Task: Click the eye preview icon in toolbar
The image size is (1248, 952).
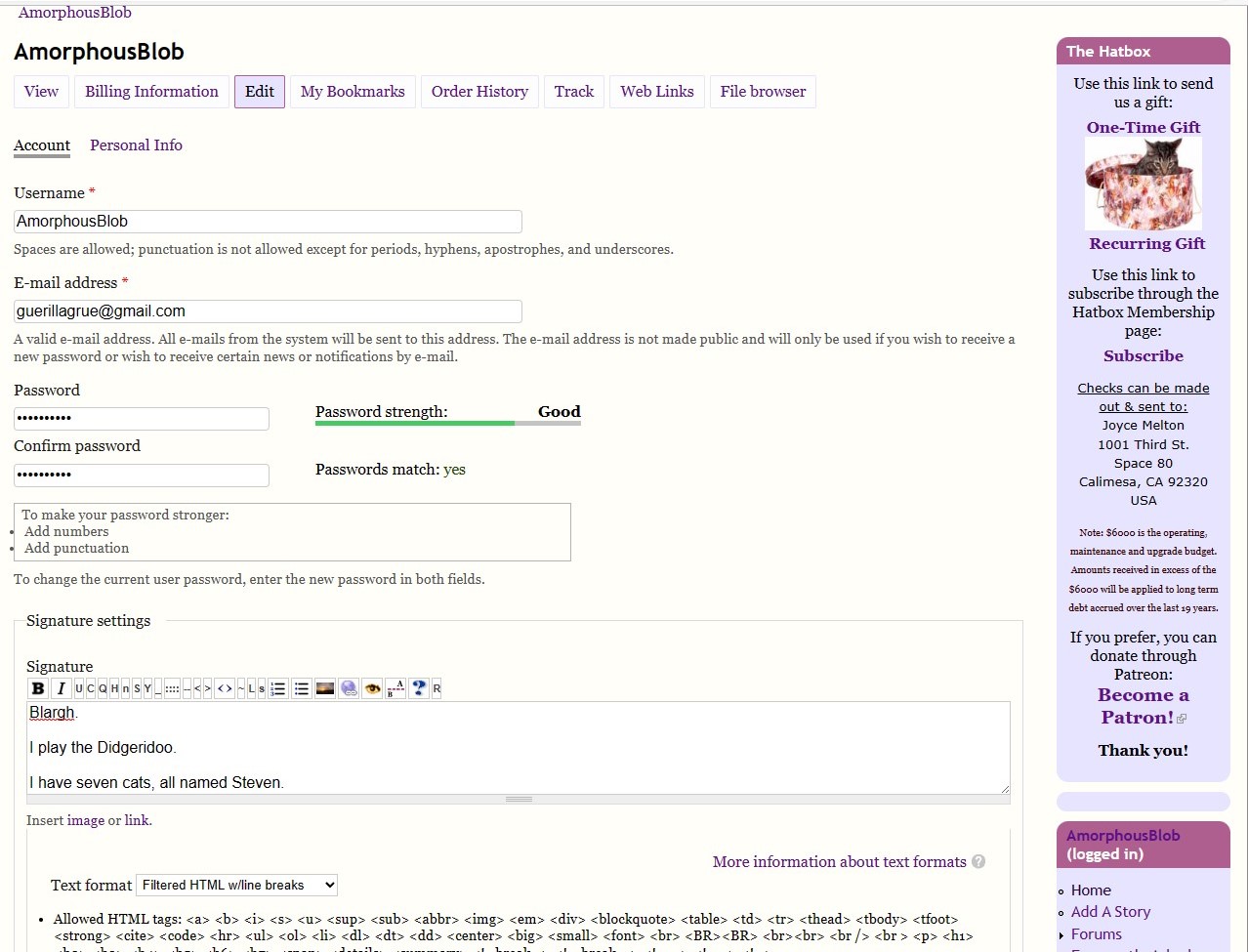Action: pyautogui.click(x=372, y=688)
